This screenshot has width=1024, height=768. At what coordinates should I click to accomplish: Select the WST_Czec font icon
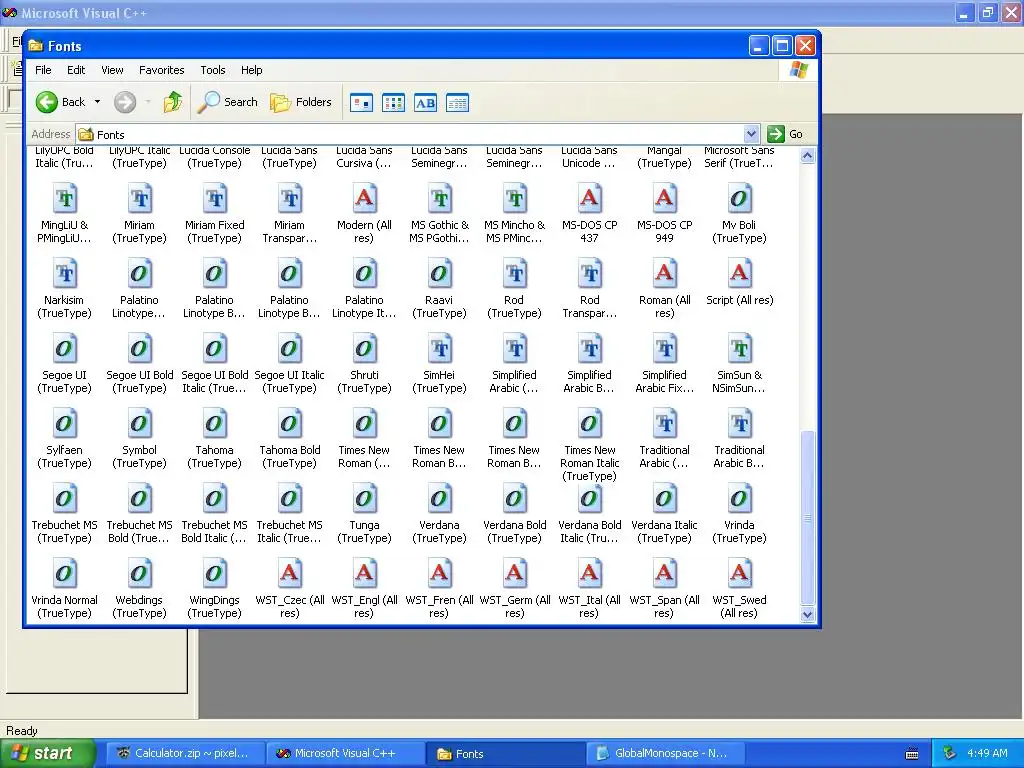290,573
